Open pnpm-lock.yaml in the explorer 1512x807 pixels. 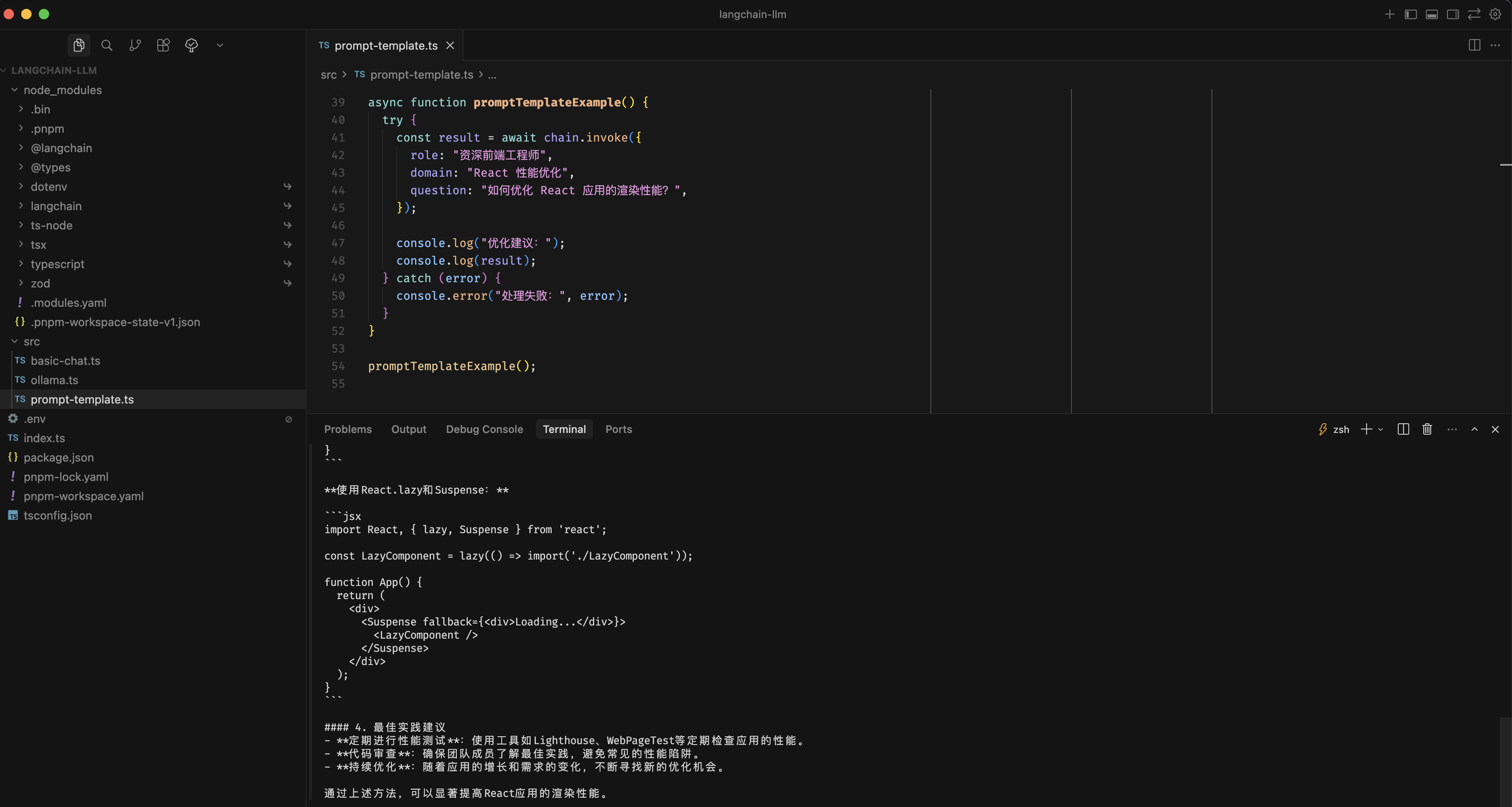pyautogui.click(x=152, y=477)
